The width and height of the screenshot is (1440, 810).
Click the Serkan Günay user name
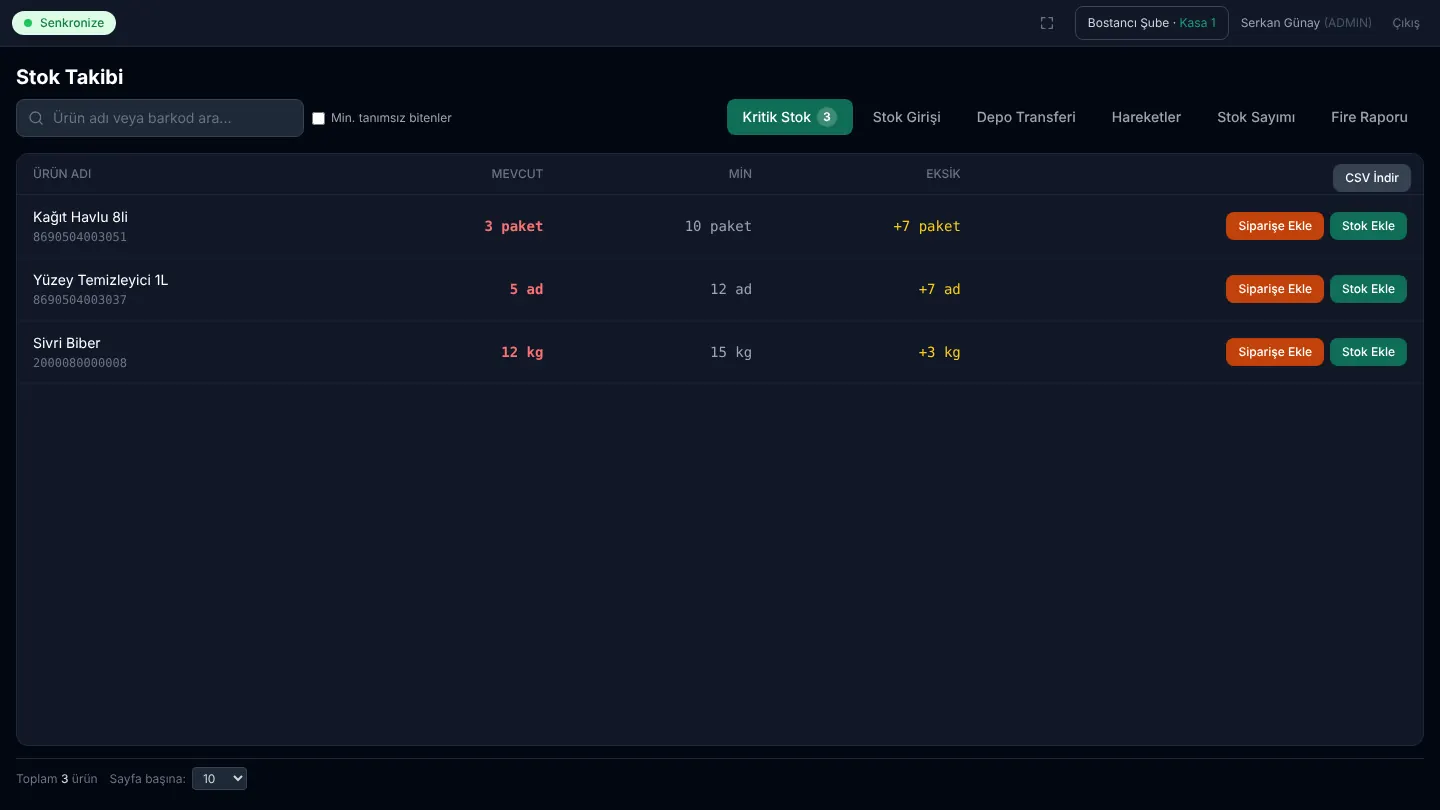[x=1280, y=23]
